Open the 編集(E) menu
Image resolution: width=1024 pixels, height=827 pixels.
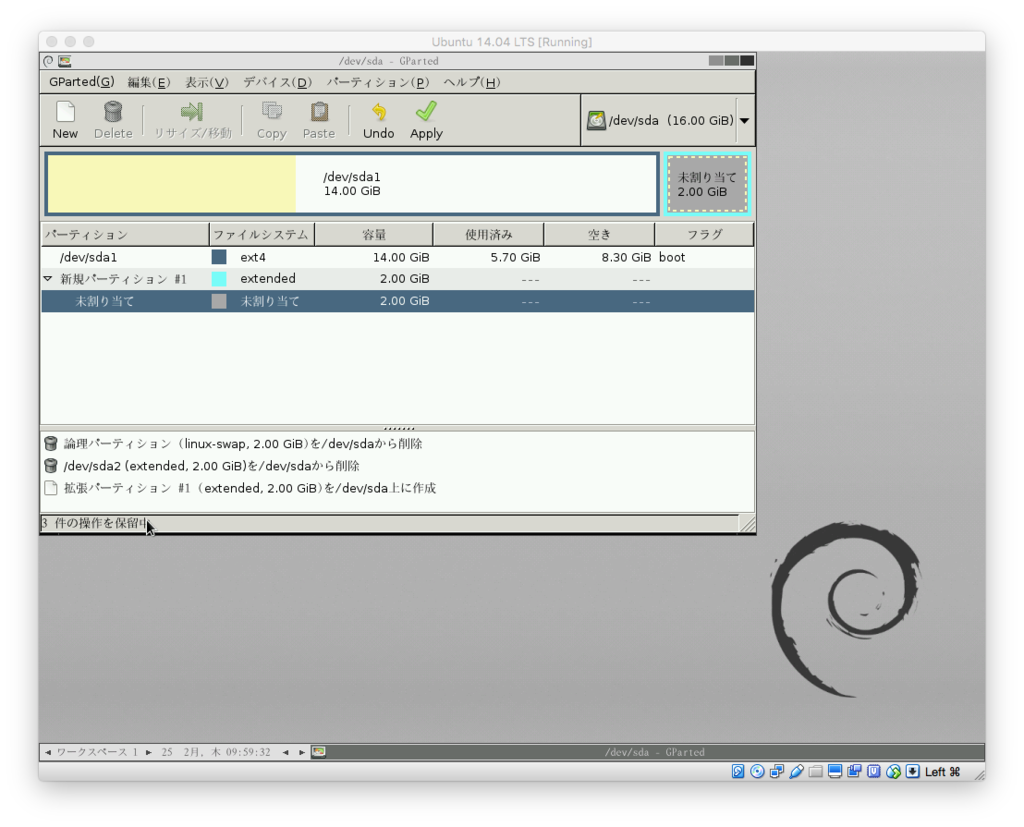pyautogui.click(x=149, y=82)
